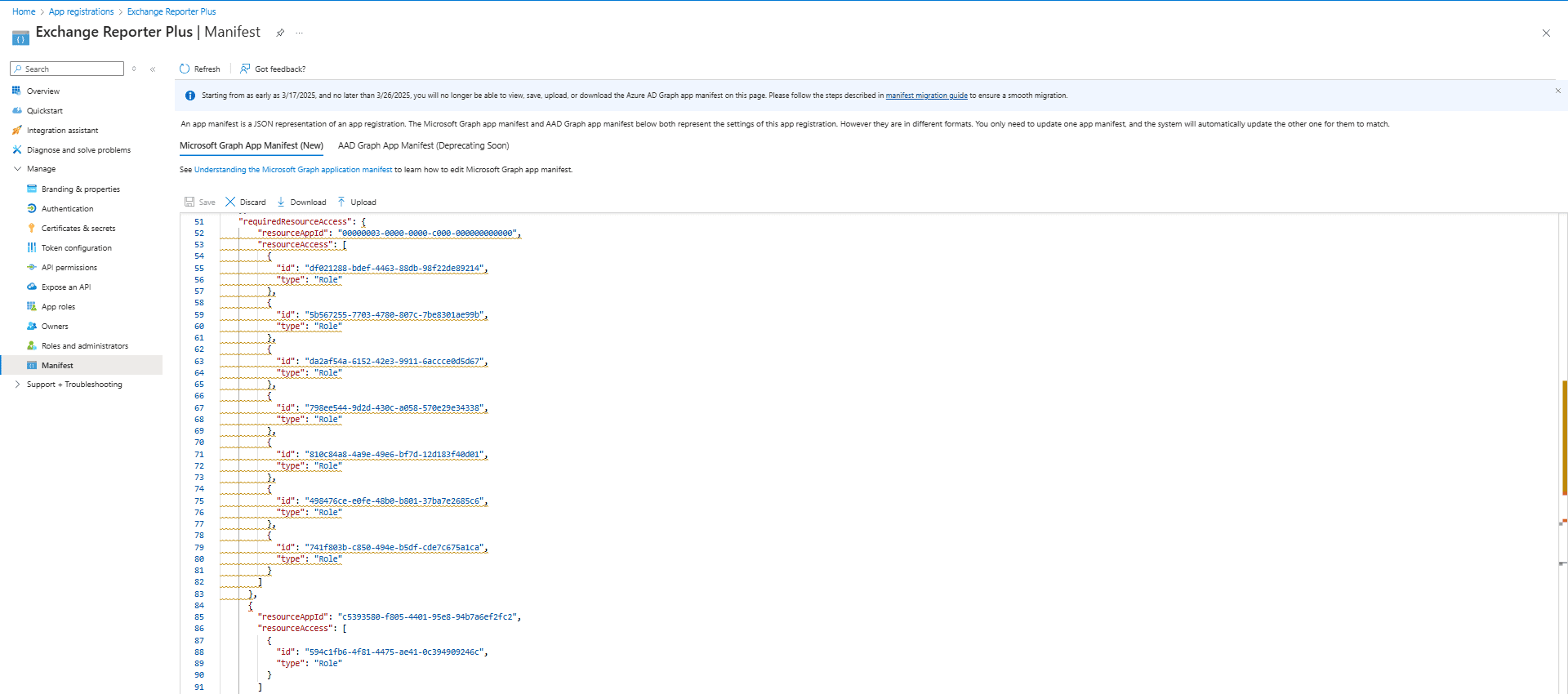Go to App registrations breadcrumb

[82, 11]
